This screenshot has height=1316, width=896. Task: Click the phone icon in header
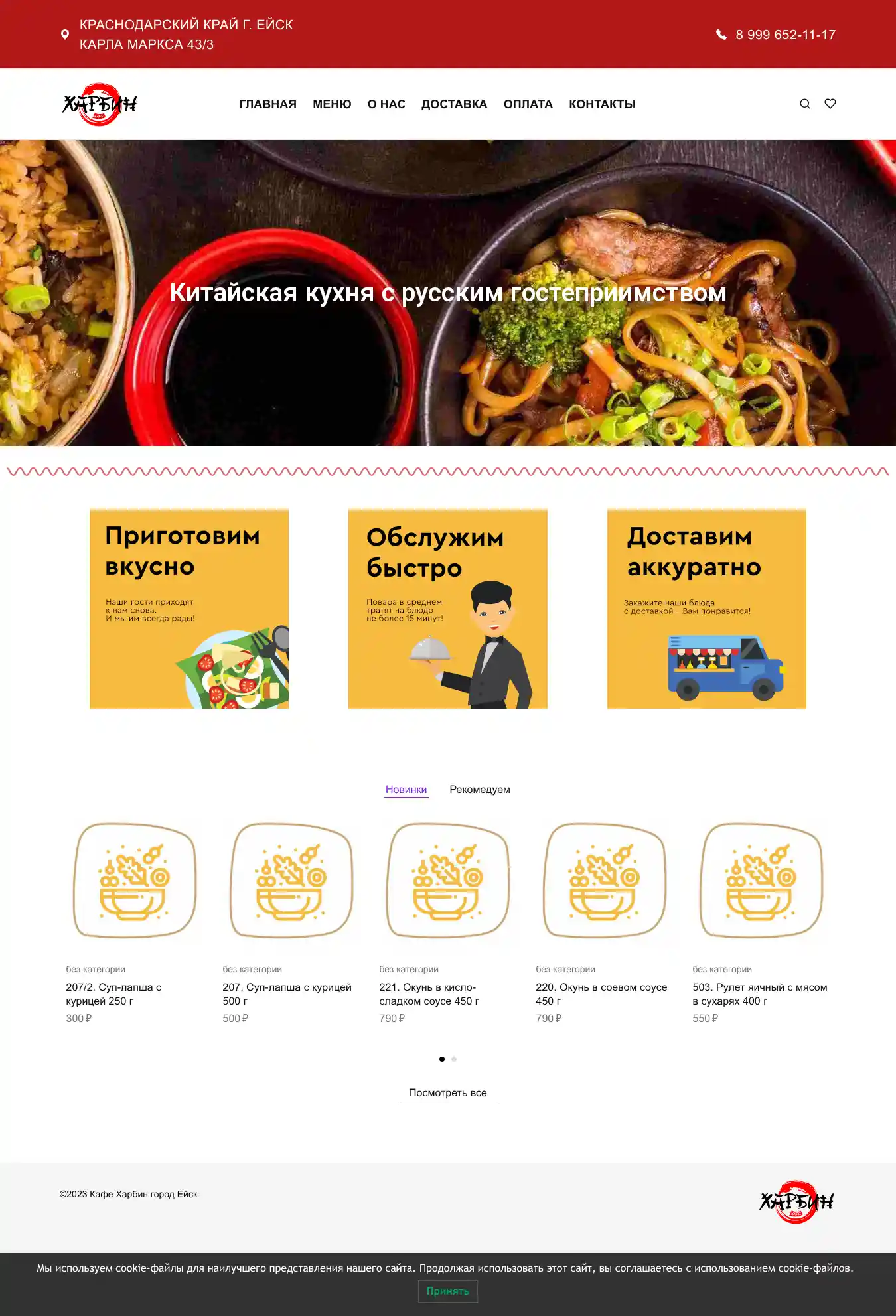(721, 35)
